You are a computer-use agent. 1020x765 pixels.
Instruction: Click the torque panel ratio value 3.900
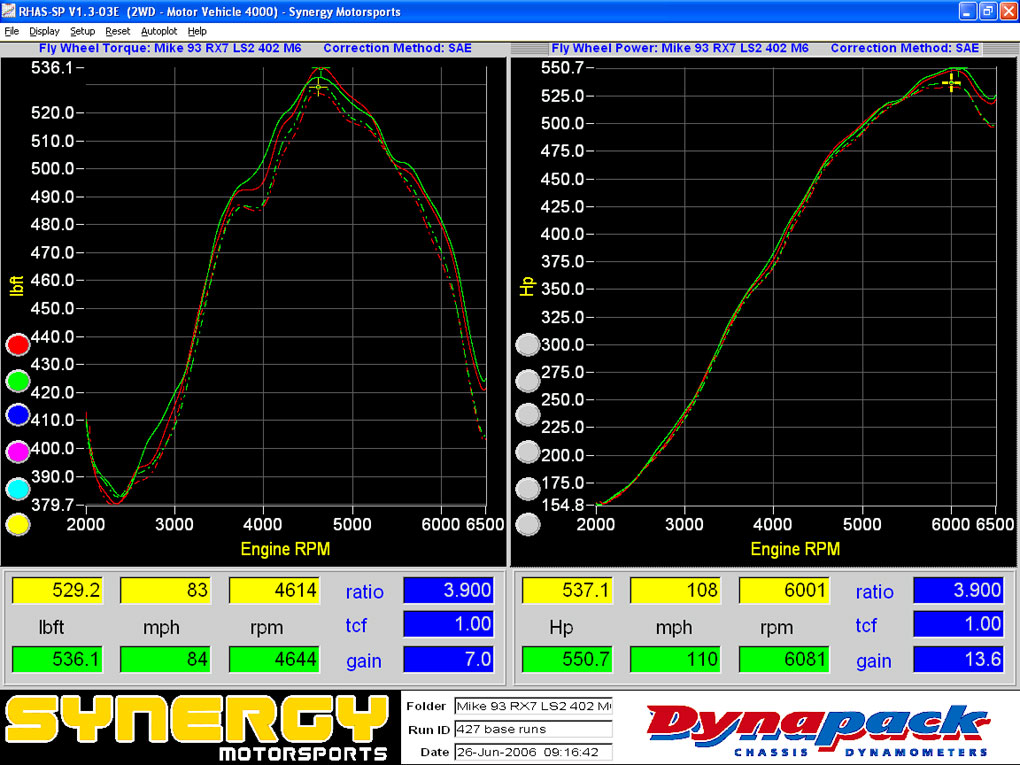tap(448, 591)
